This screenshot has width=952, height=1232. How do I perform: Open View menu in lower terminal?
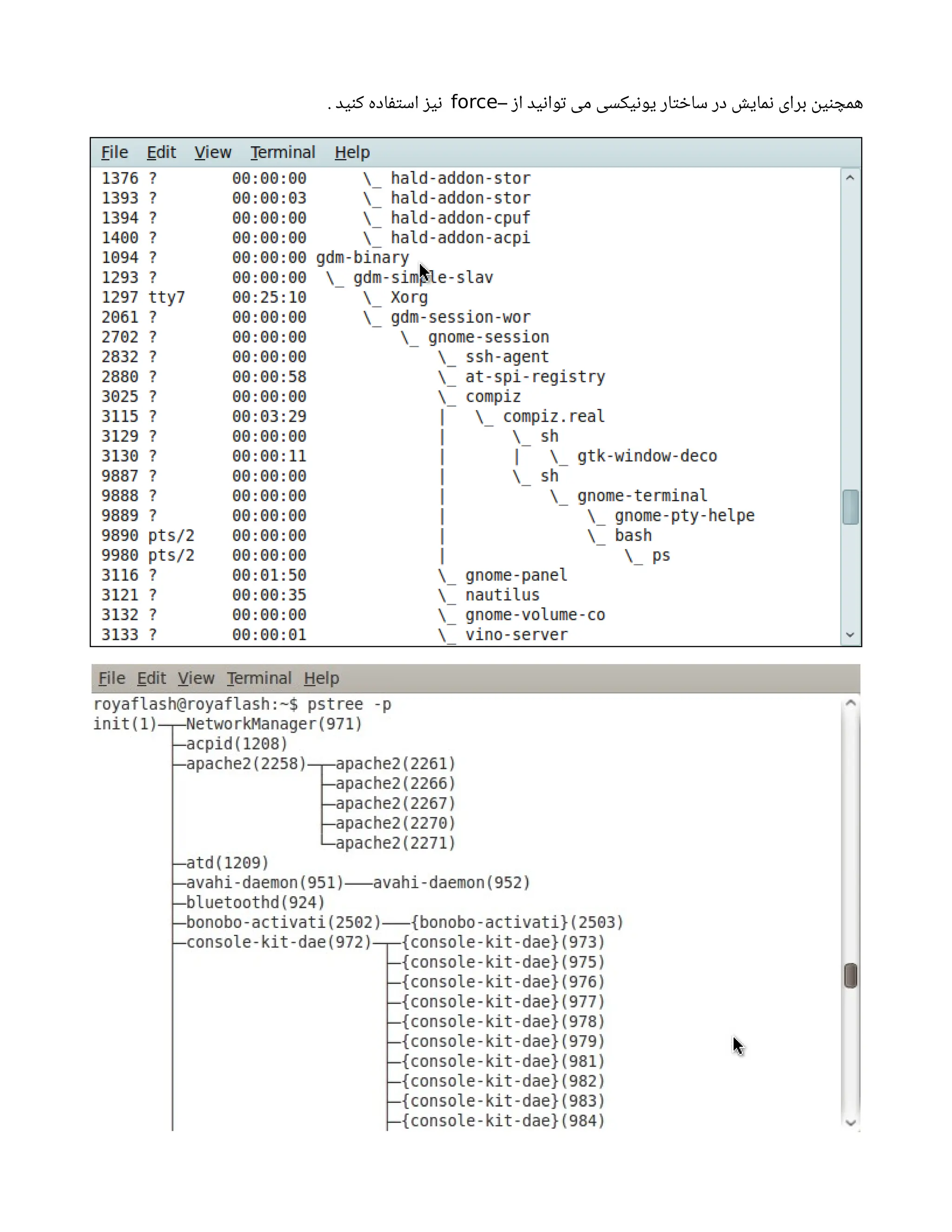(x=196, y=678)
